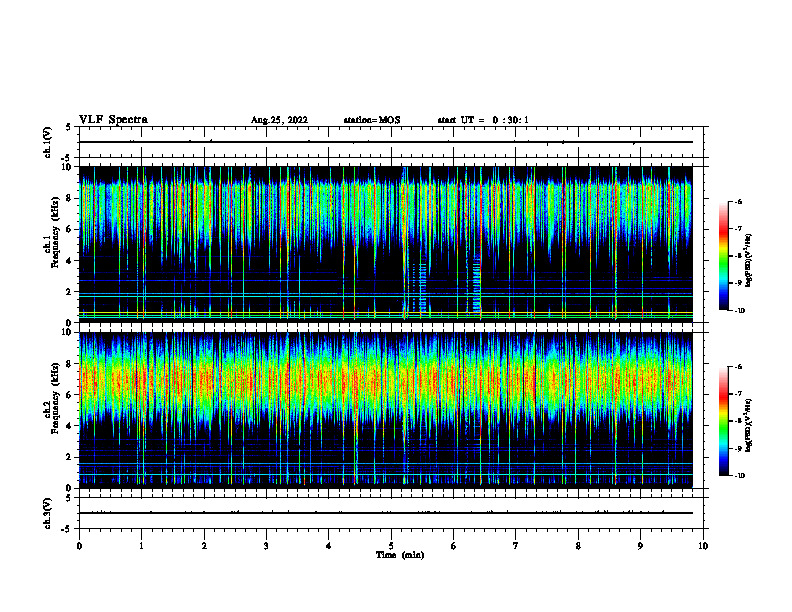Click the '6' kHz tick of ch.1 frequency axis

[x=69, y=229]
